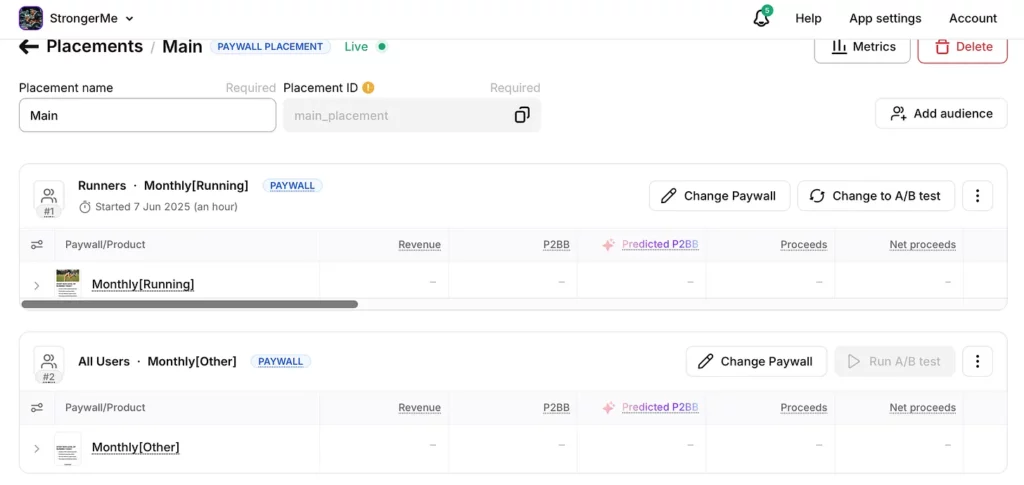The height and width of the screenshot is (485, 1024).
Task: Copy the Placement ID with copy icon
Action: [x=521, y=115]
